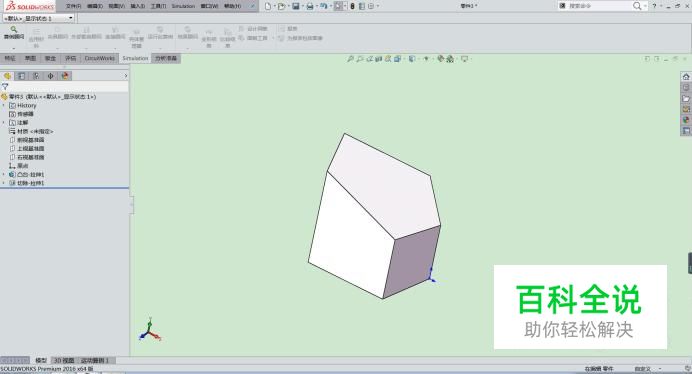Click the feature tree filter funnel icon
Viewport: 692px width, 374px height.
pyautogui.click(x=5, y=87)
